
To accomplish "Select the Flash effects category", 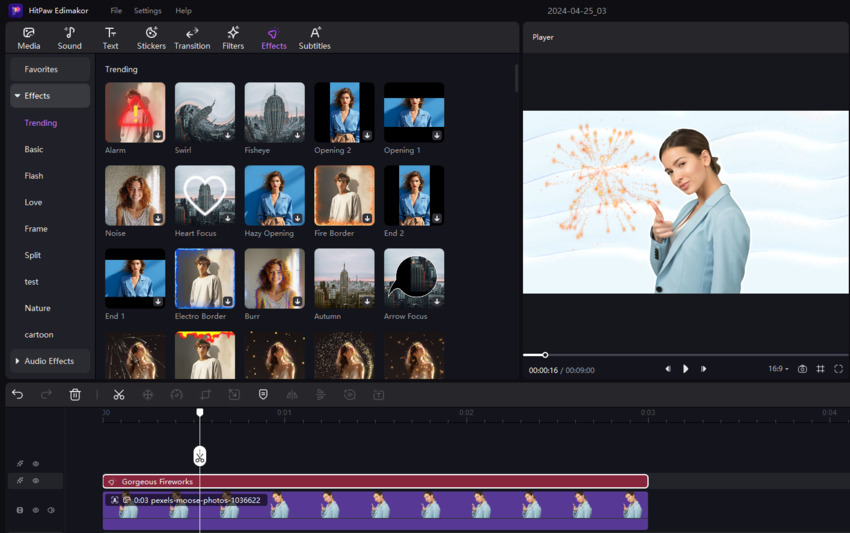I will [34, 176].
